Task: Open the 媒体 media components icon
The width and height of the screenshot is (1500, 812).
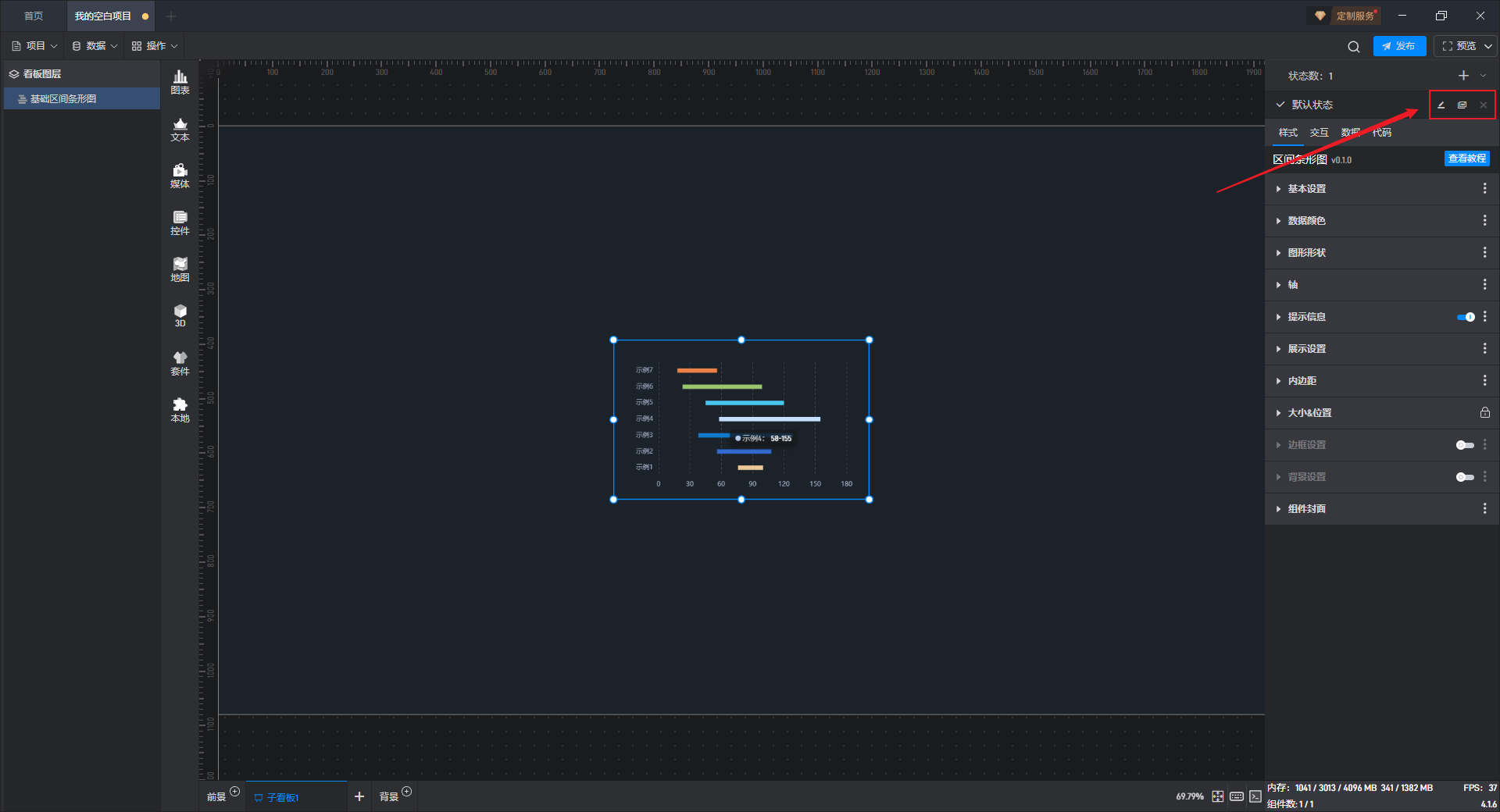Action: 180,176
